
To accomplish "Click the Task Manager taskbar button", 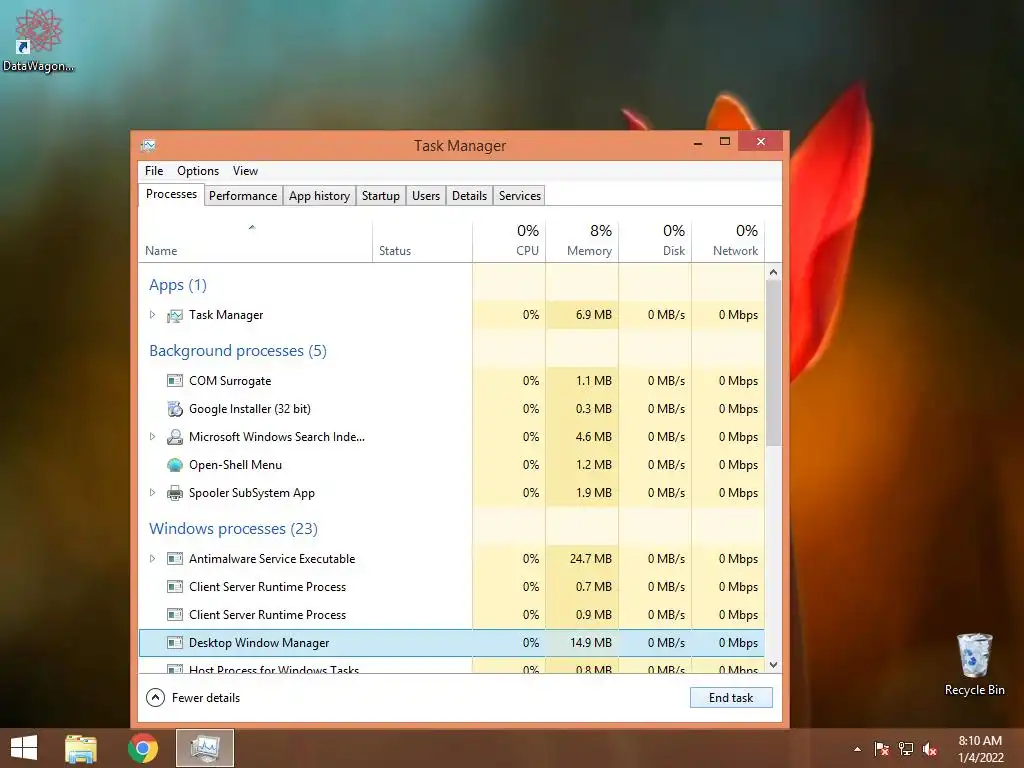I will tap(205, 748).
